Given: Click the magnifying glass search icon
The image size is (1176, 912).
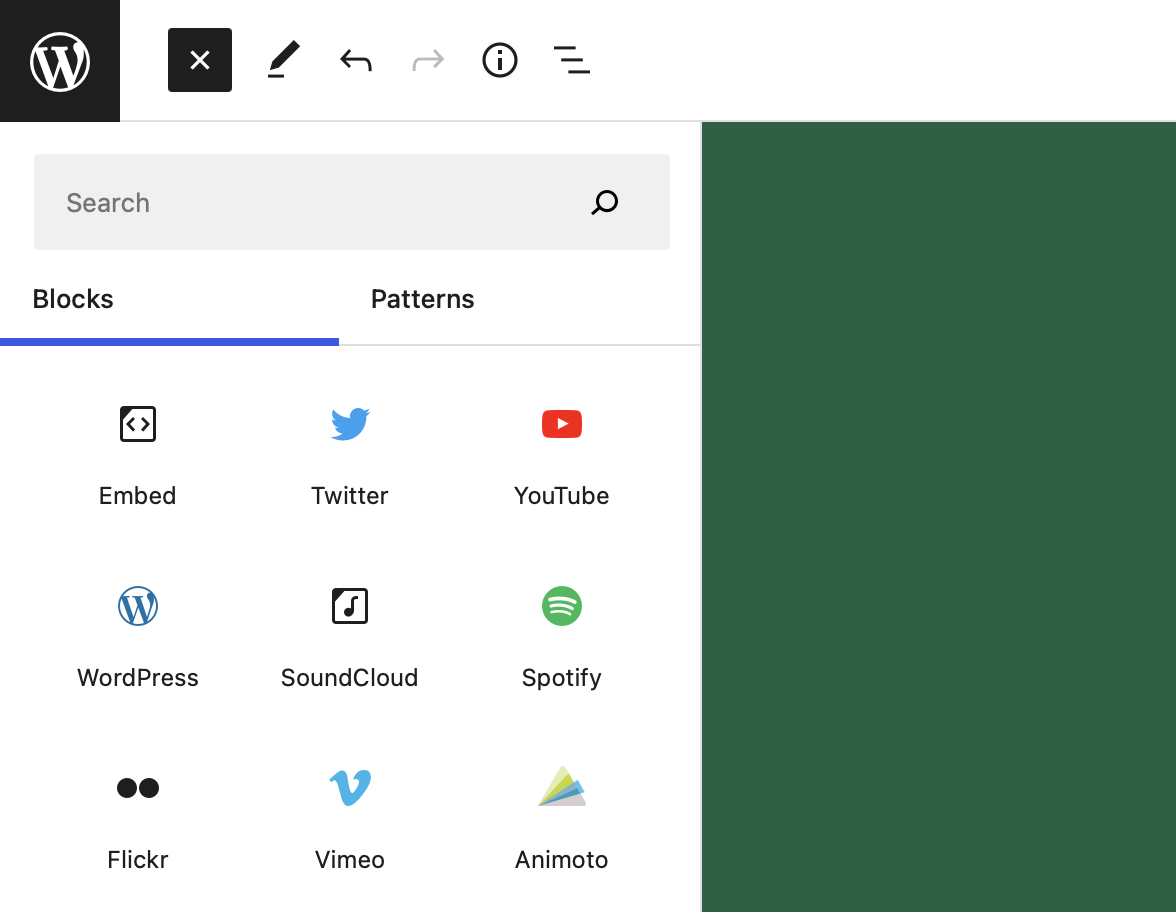Looking at the screenshot, I should pyautogui.click(x=605, y=203).
